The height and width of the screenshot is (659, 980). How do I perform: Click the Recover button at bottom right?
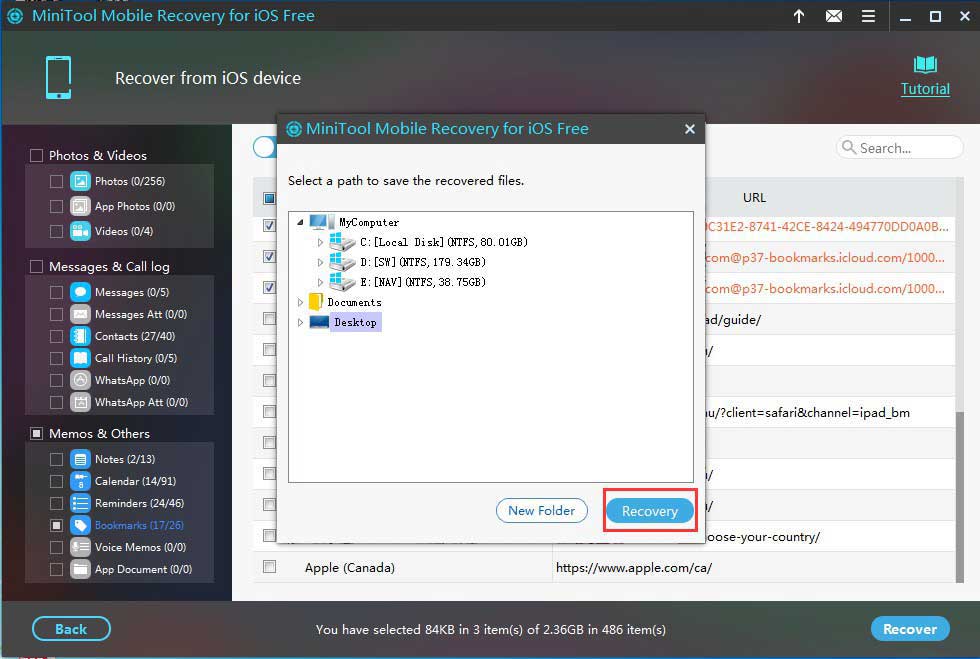(x=910, y=628)
